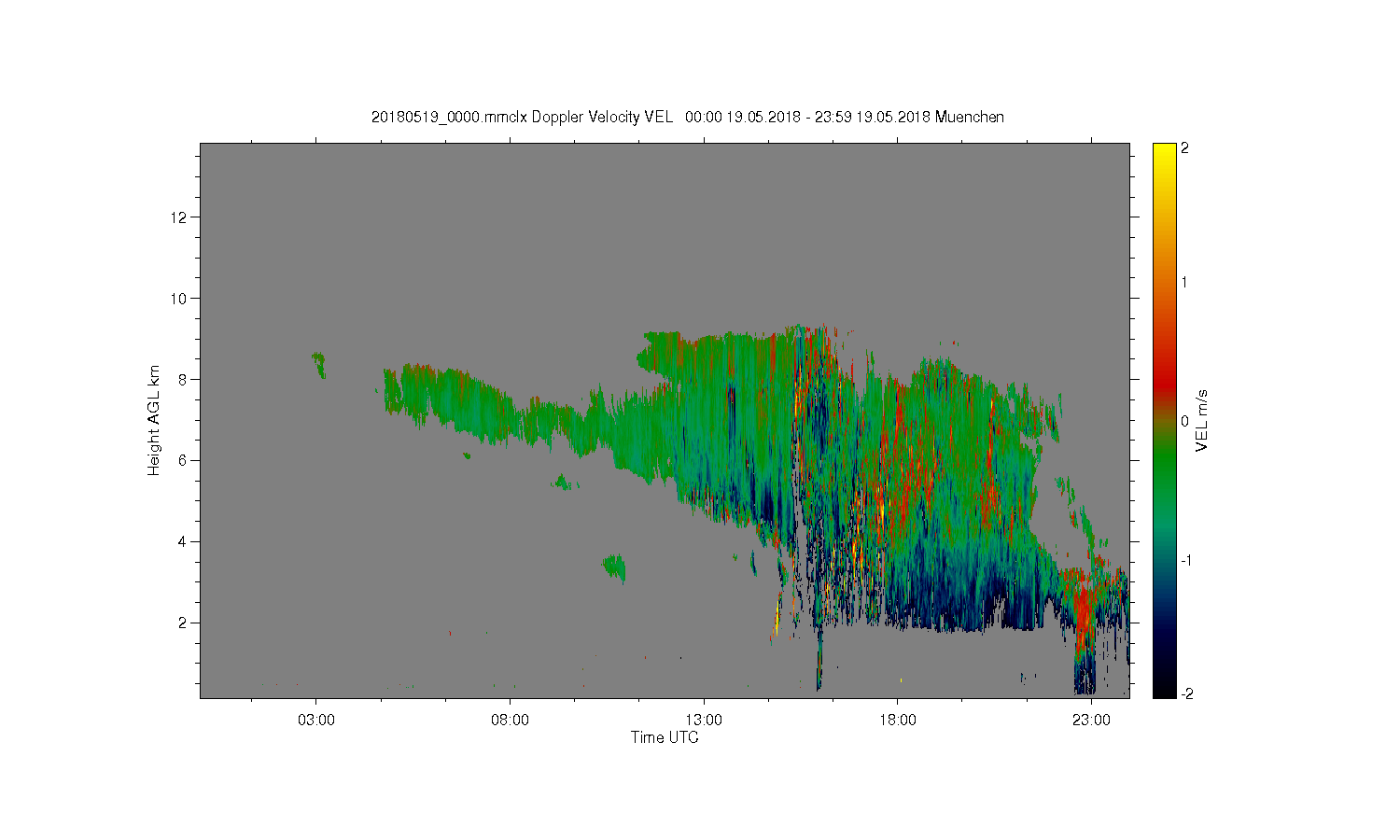This screenshot has width=1400, height=840.
Task: Click the 'Time UTC' axis label
Action: (665, 737)
